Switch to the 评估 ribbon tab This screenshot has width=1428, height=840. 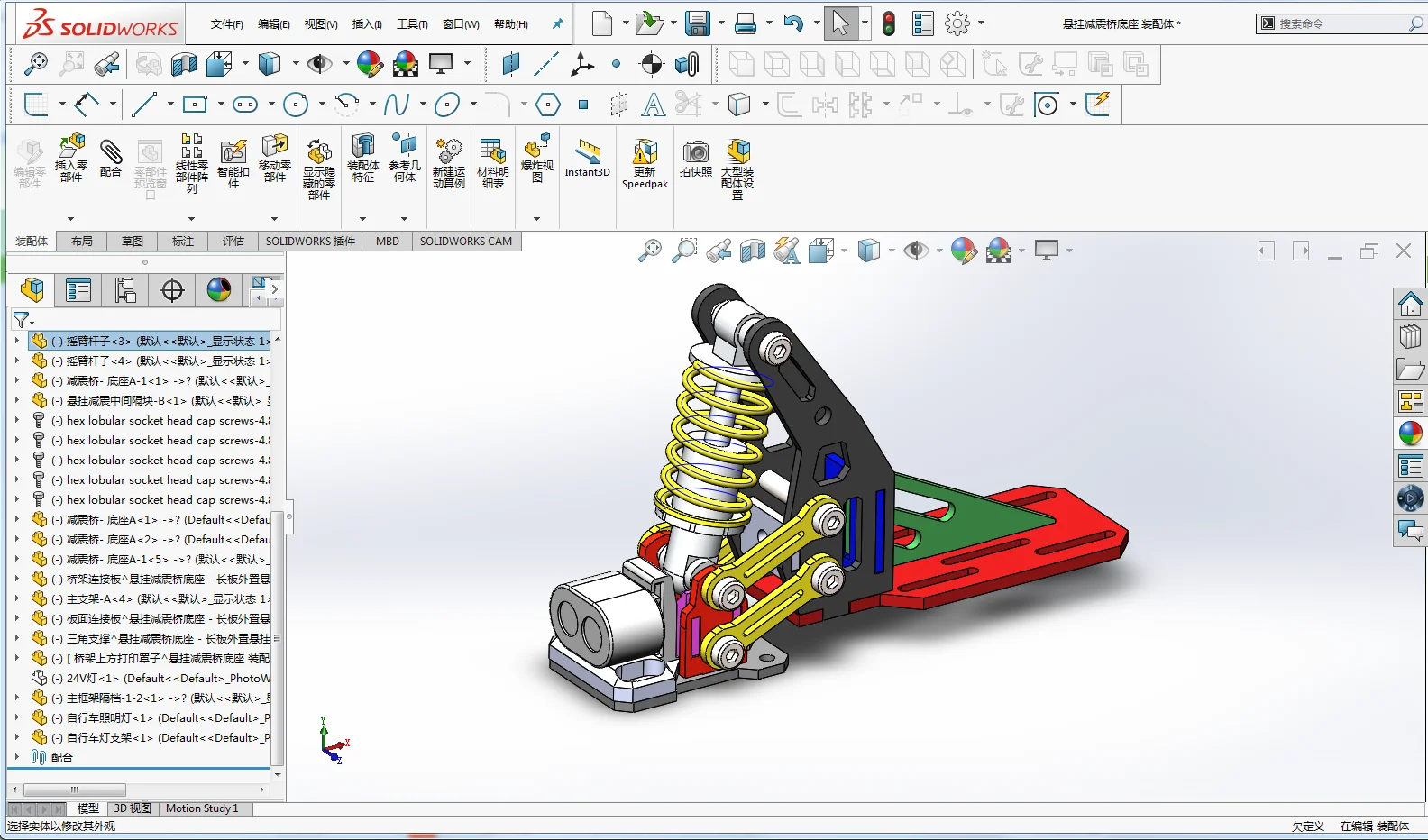point(233,241)
